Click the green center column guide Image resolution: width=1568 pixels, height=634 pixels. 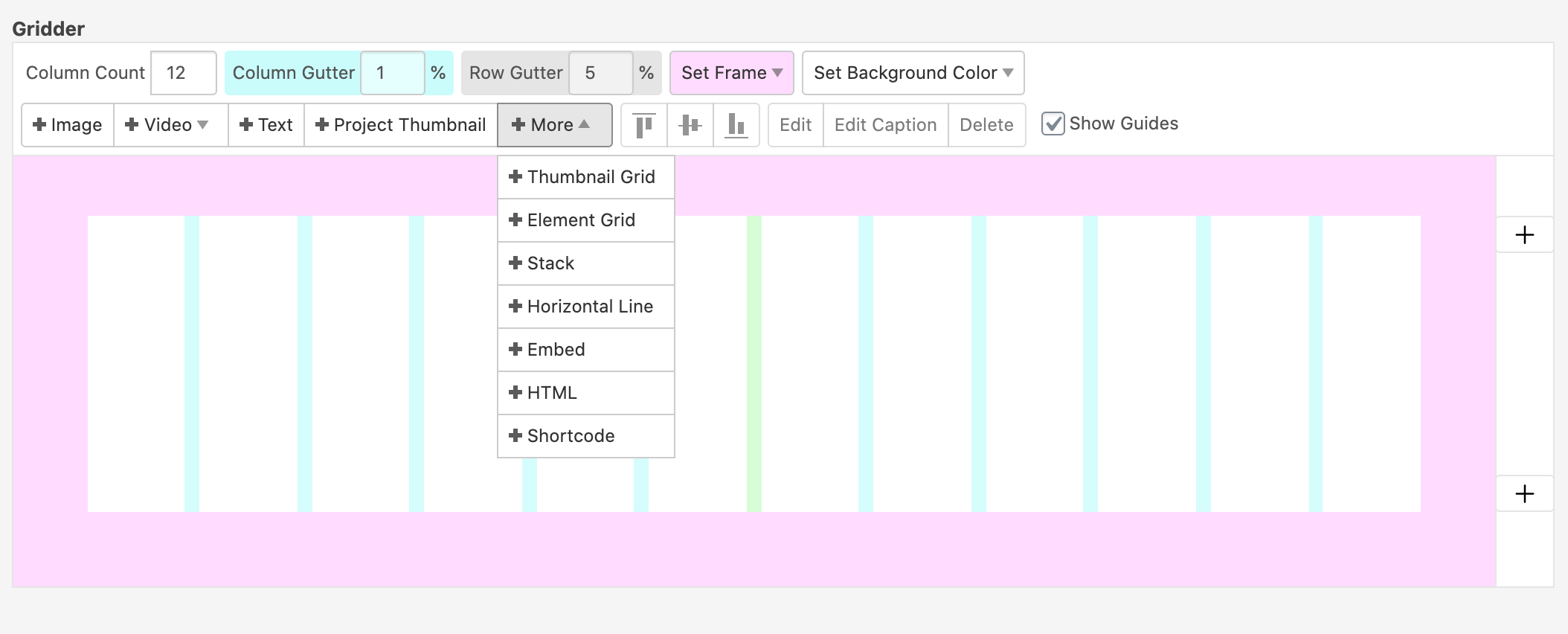[x=754, y=363]
